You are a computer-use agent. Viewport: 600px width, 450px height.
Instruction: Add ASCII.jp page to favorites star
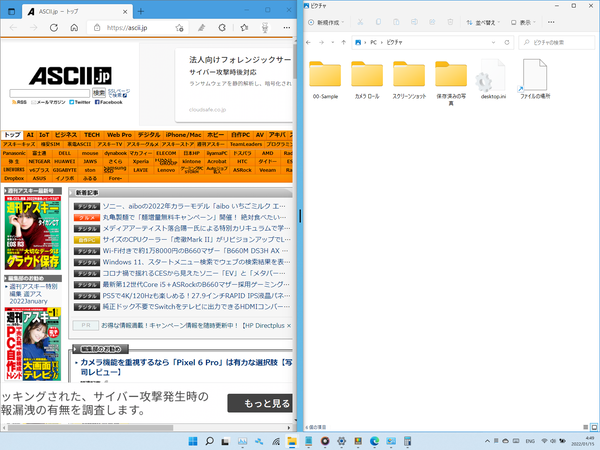[179, 28]
